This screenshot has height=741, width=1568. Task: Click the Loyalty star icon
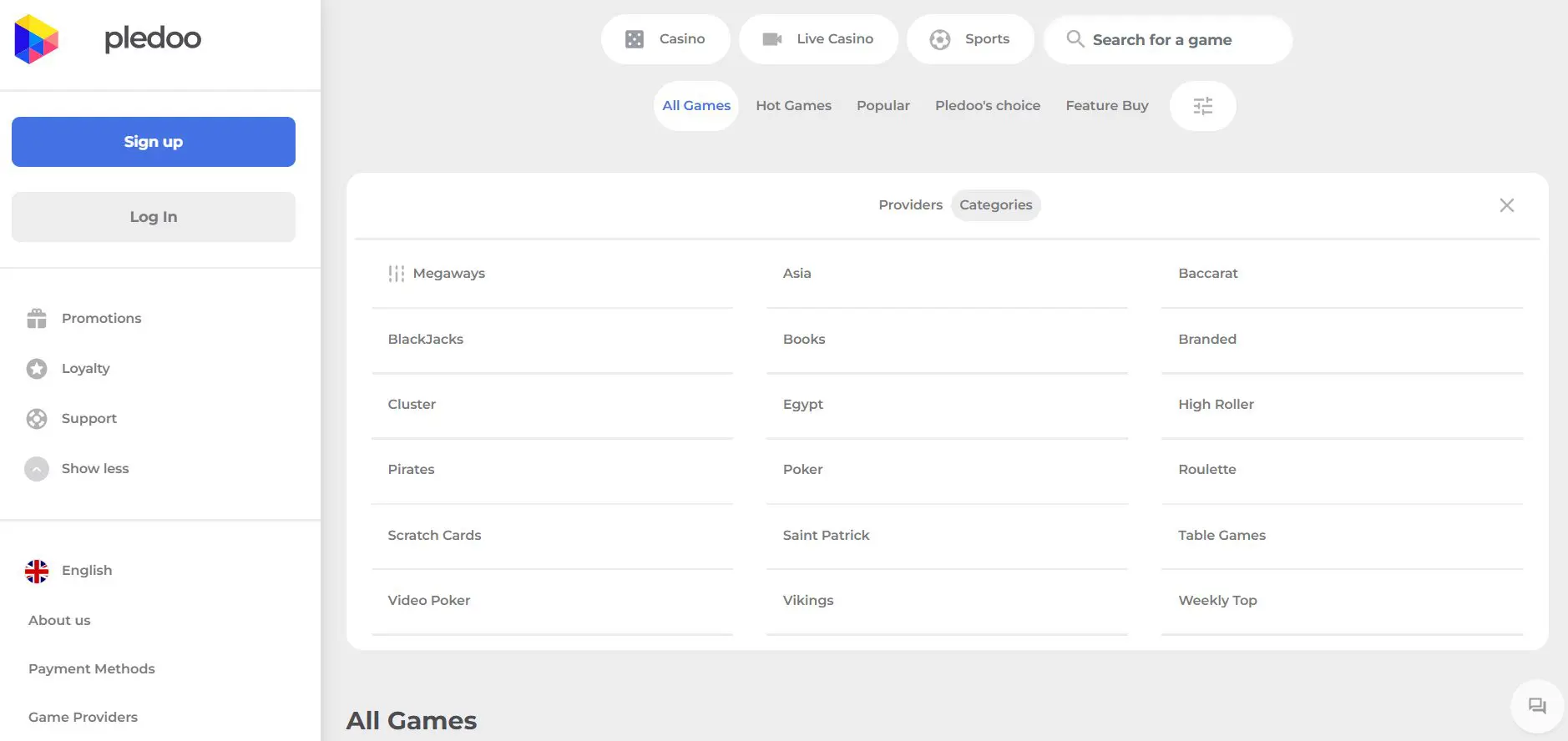pos(37,369)
